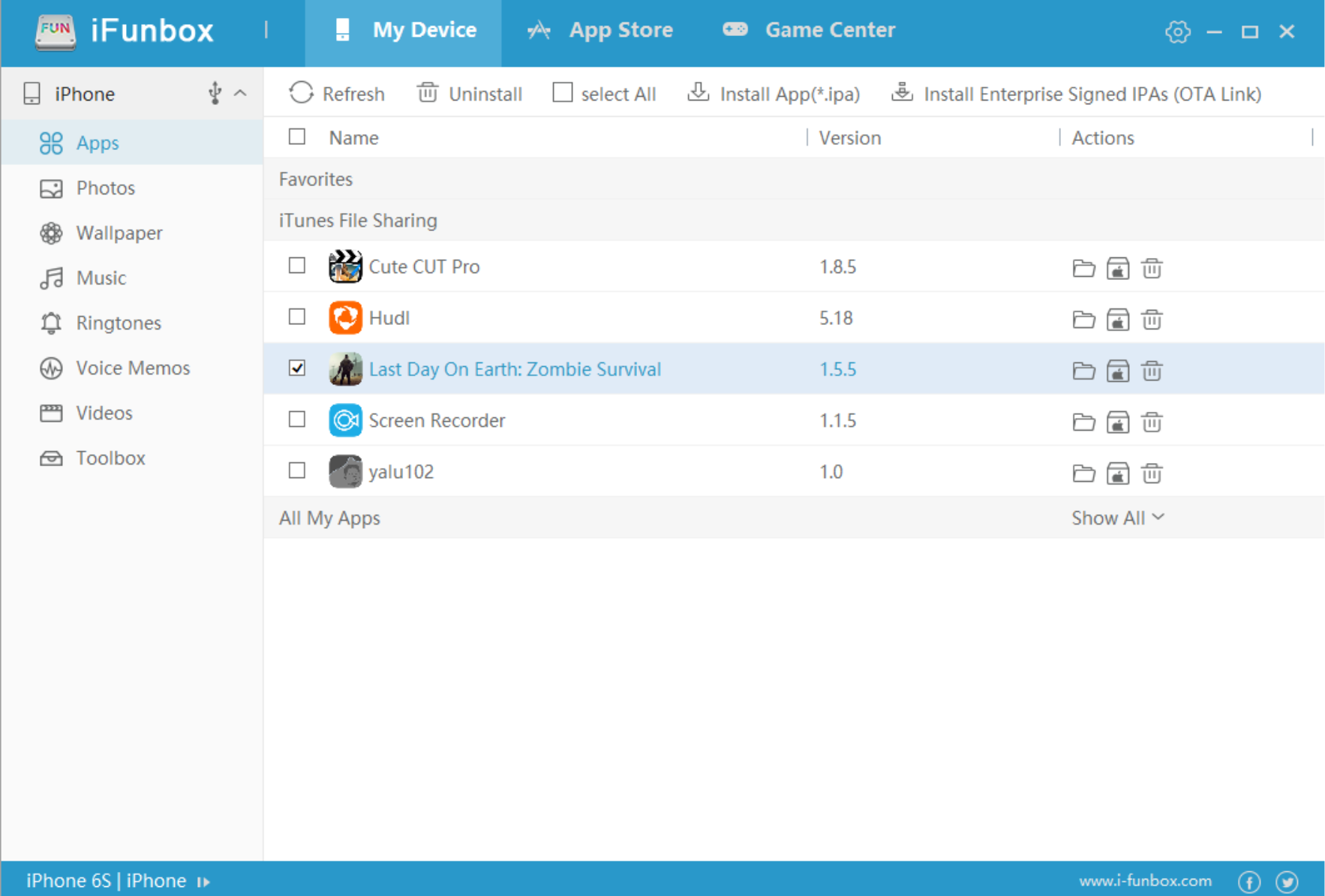Delete Cute CUT Pro with trash icon

pyautogui.click(x=1152, y=268)
